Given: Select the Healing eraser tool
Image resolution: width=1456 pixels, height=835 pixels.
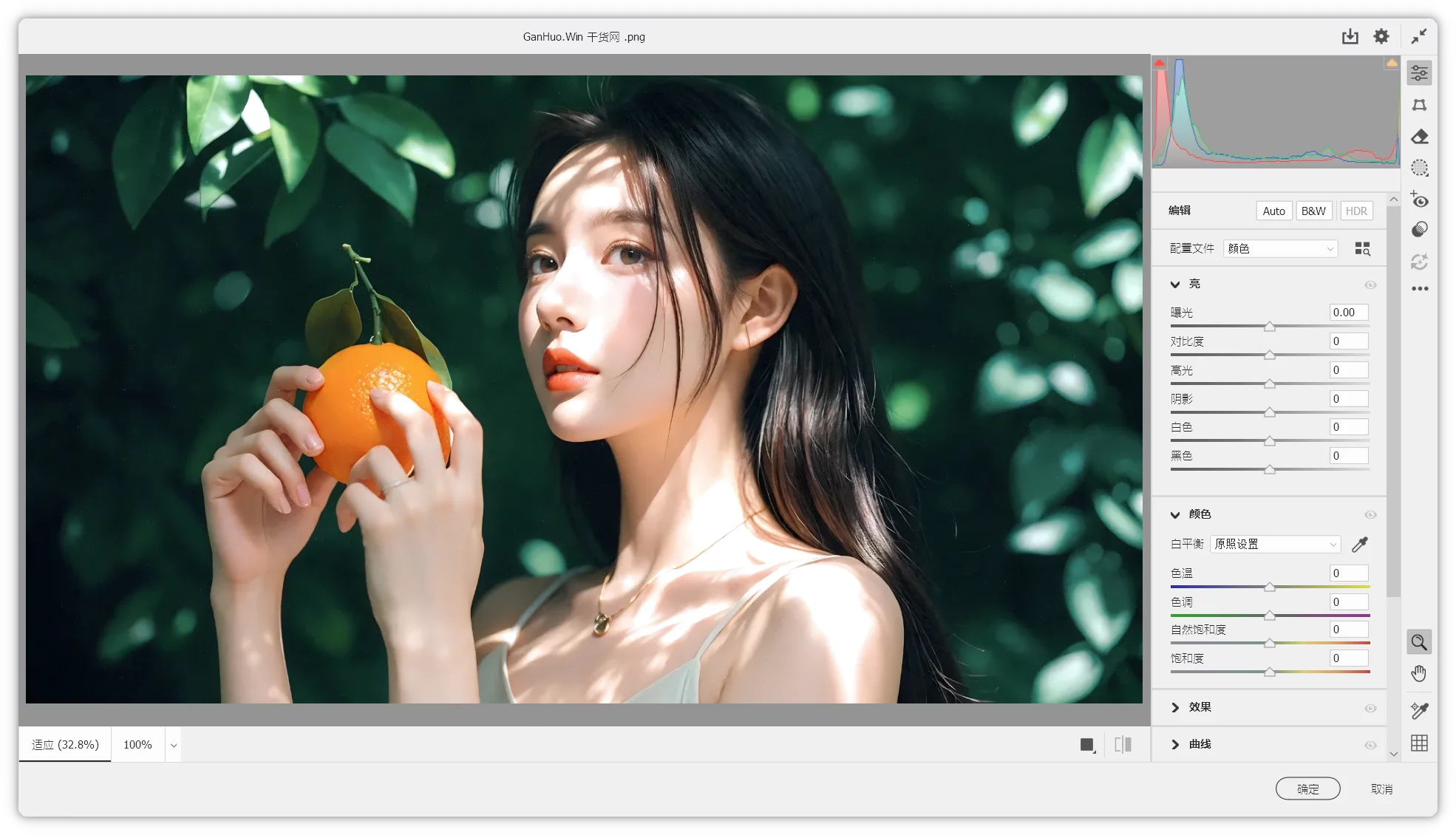Looking at the screenshot, I should pos(1419,137).
